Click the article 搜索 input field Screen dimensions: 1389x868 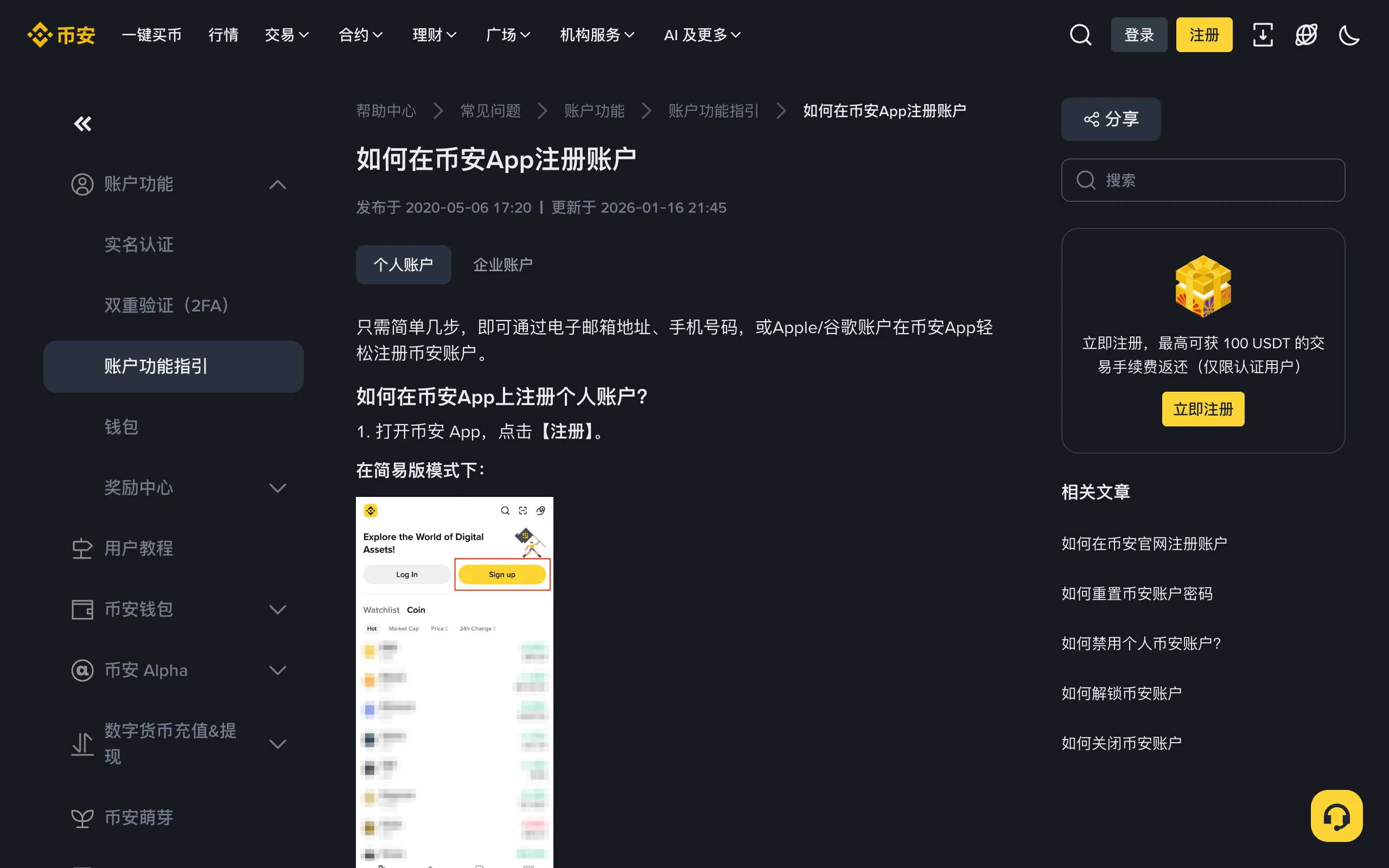point(1203,180)
